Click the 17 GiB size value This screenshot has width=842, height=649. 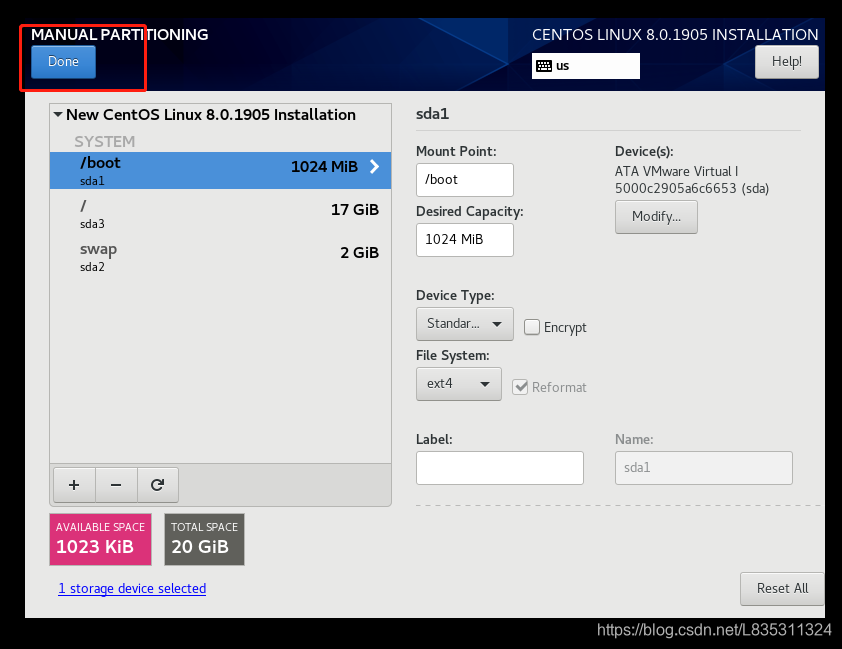355,210
